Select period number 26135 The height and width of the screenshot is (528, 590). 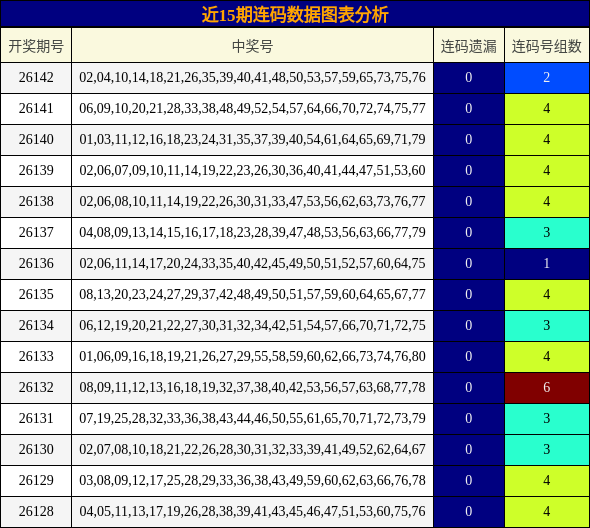click(36, 294)
